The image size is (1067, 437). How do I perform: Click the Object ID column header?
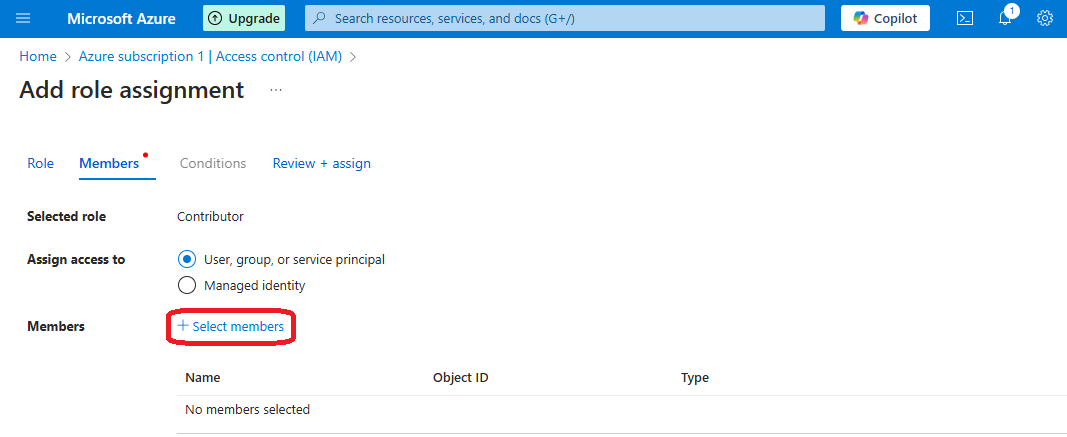click(460, 378)
